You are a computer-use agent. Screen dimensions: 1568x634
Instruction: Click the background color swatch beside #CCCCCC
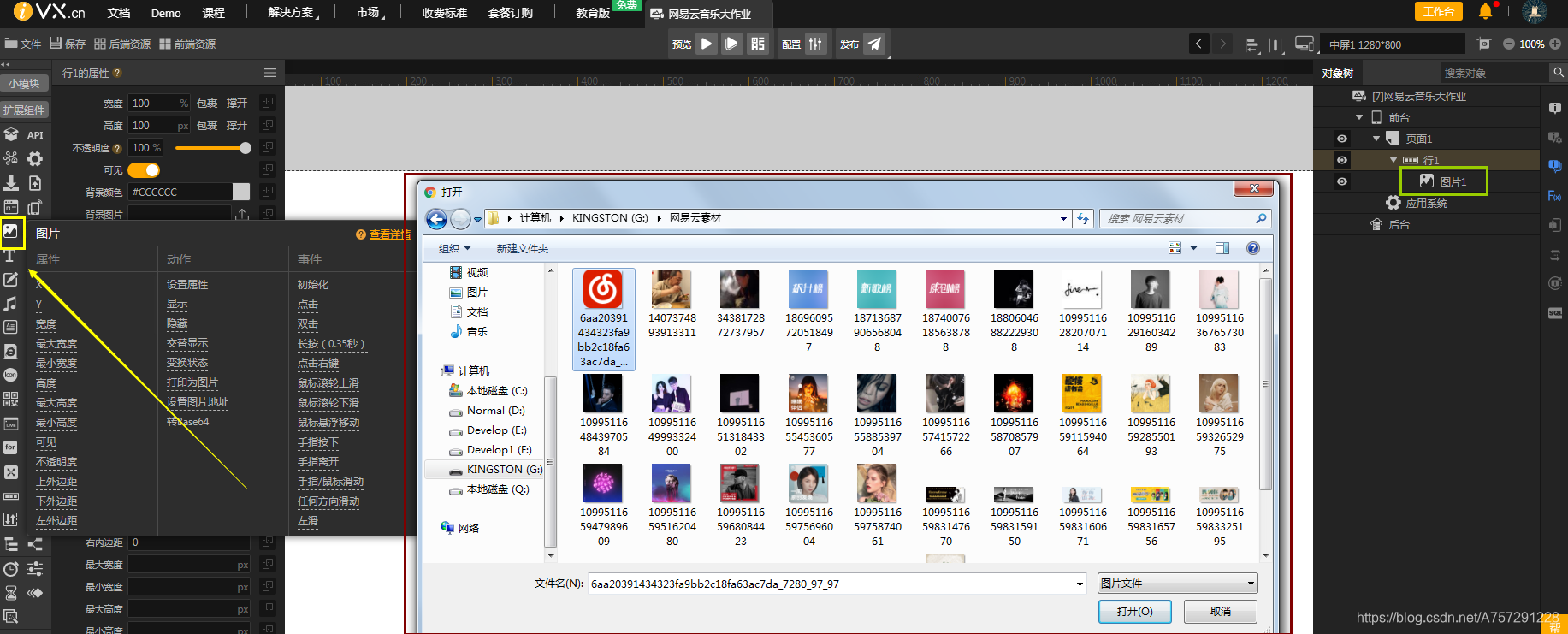click(241, 192)
